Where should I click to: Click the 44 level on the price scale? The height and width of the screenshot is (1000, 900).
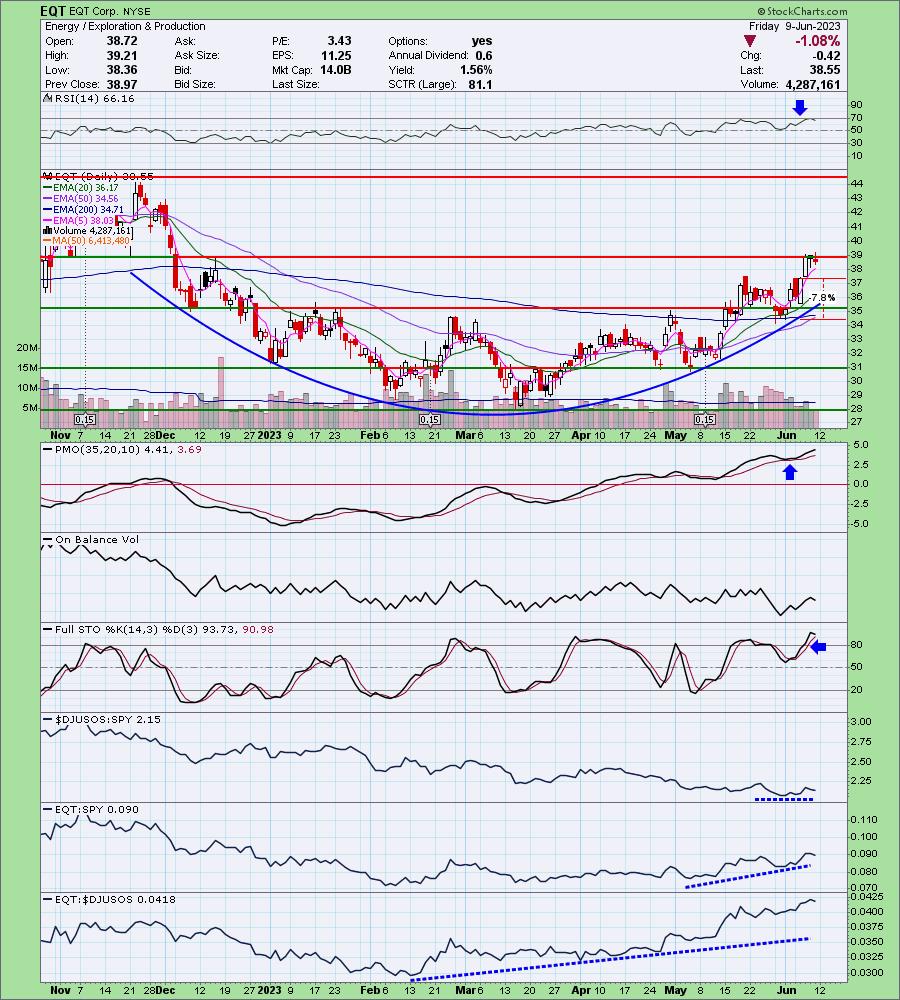point(857,183)
